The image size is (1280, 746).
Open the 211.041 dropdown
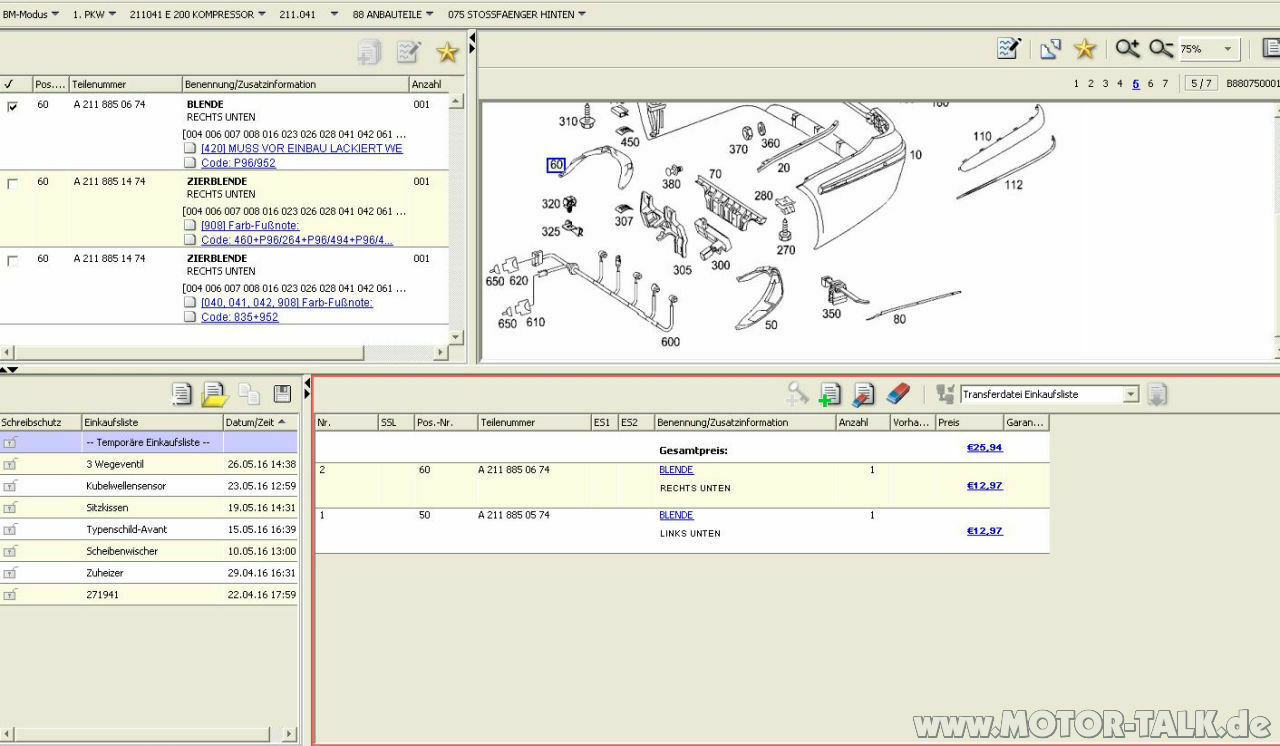pyautogui.click(x=310, y=15)
